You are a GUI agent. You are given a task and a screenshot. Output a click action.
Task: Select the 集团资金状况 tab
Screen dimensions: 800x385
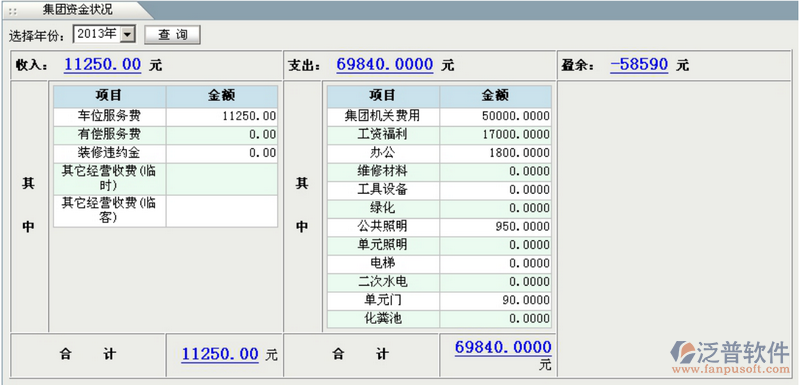78,9
